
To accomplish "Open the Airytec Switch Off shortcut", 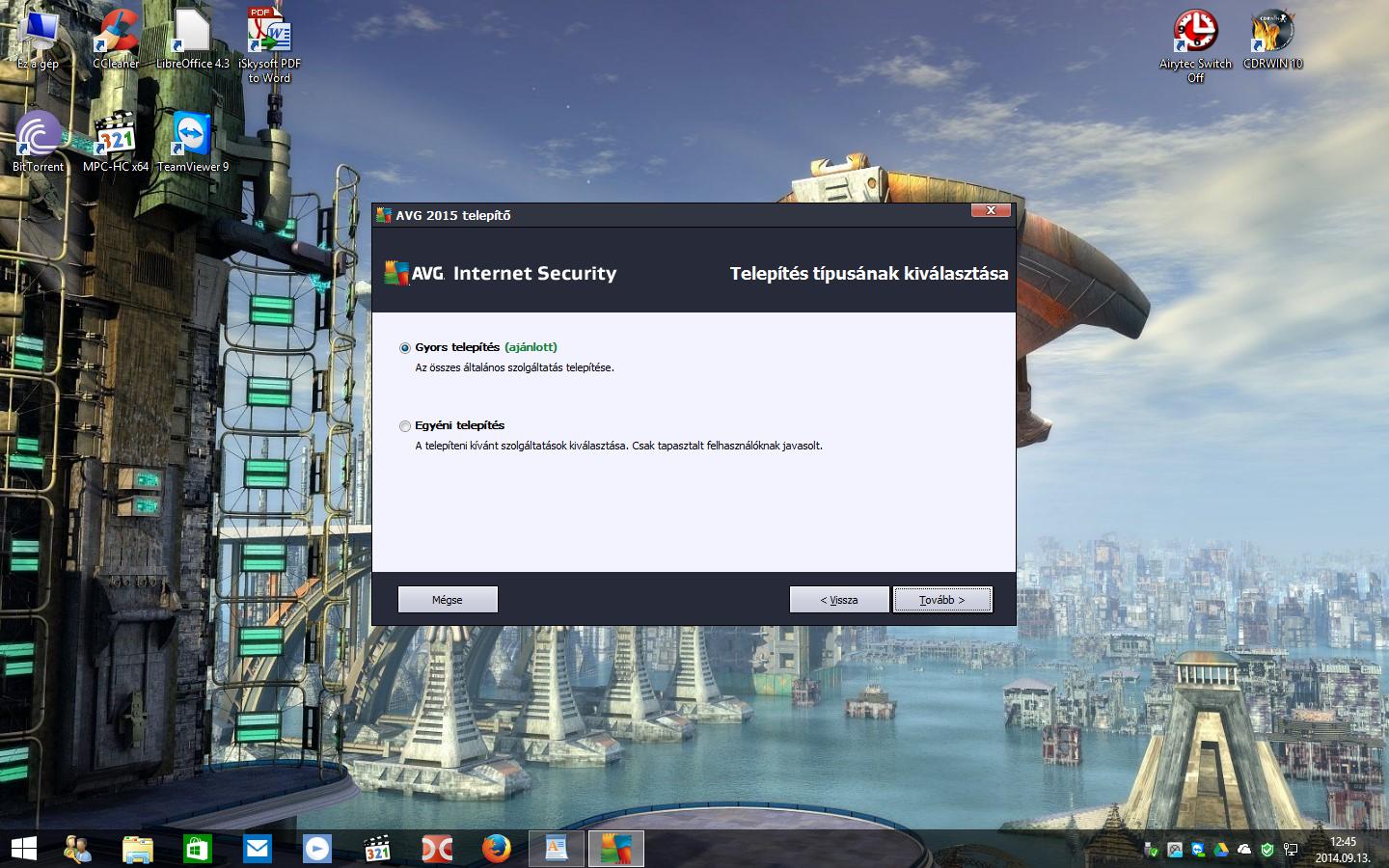I will pos(1195,45).
